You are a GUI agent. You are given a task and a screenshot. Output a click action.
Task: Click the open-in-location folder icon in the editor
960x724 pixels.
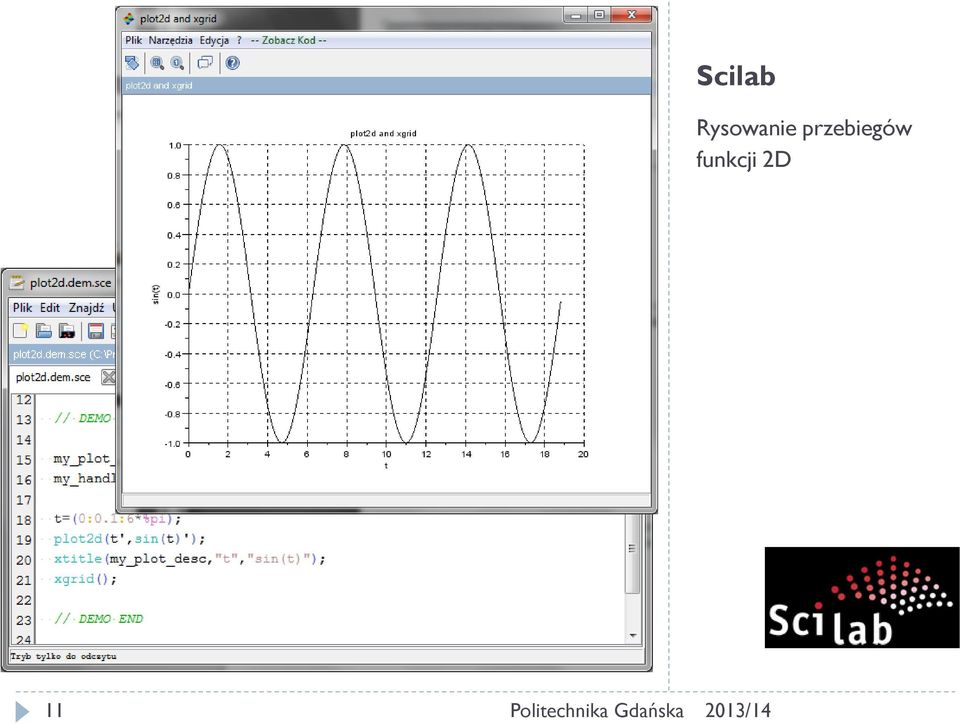tap(67, 331)
